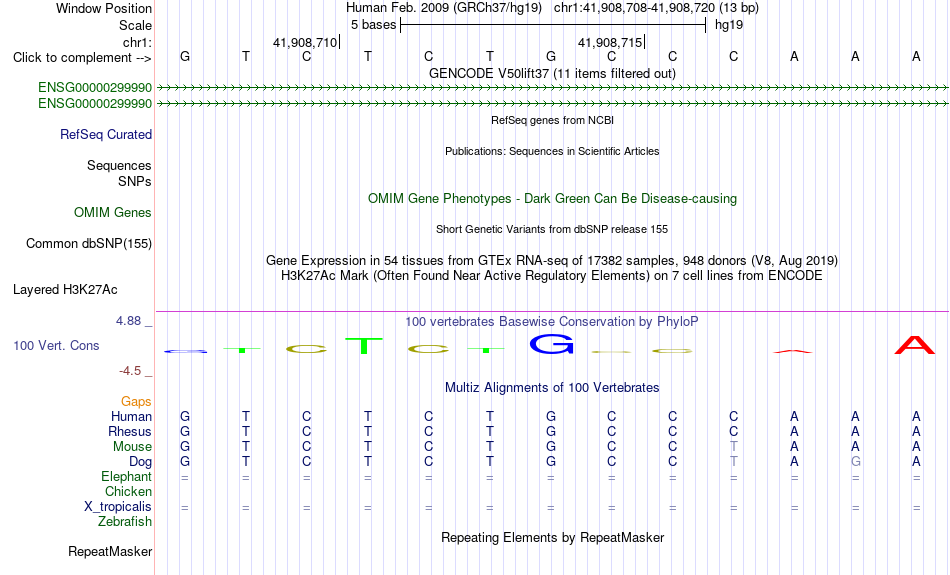Click '100 vertebrates Basewise Conservation by PhyloP' title
The image size is (950, 575).
pyautogui.click(x=552, y=322)
